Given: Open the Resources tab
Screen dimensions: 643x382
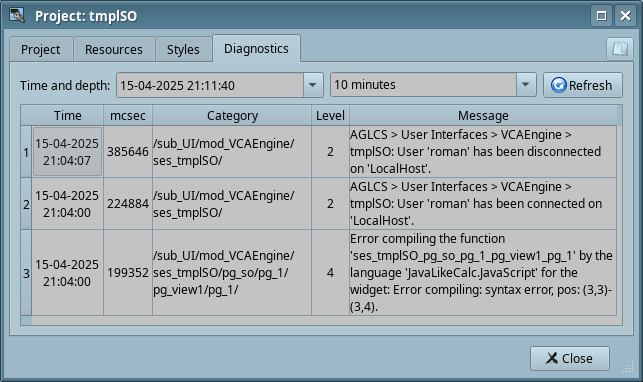Looking at the screenshot, I should click(x=114, y=49).
